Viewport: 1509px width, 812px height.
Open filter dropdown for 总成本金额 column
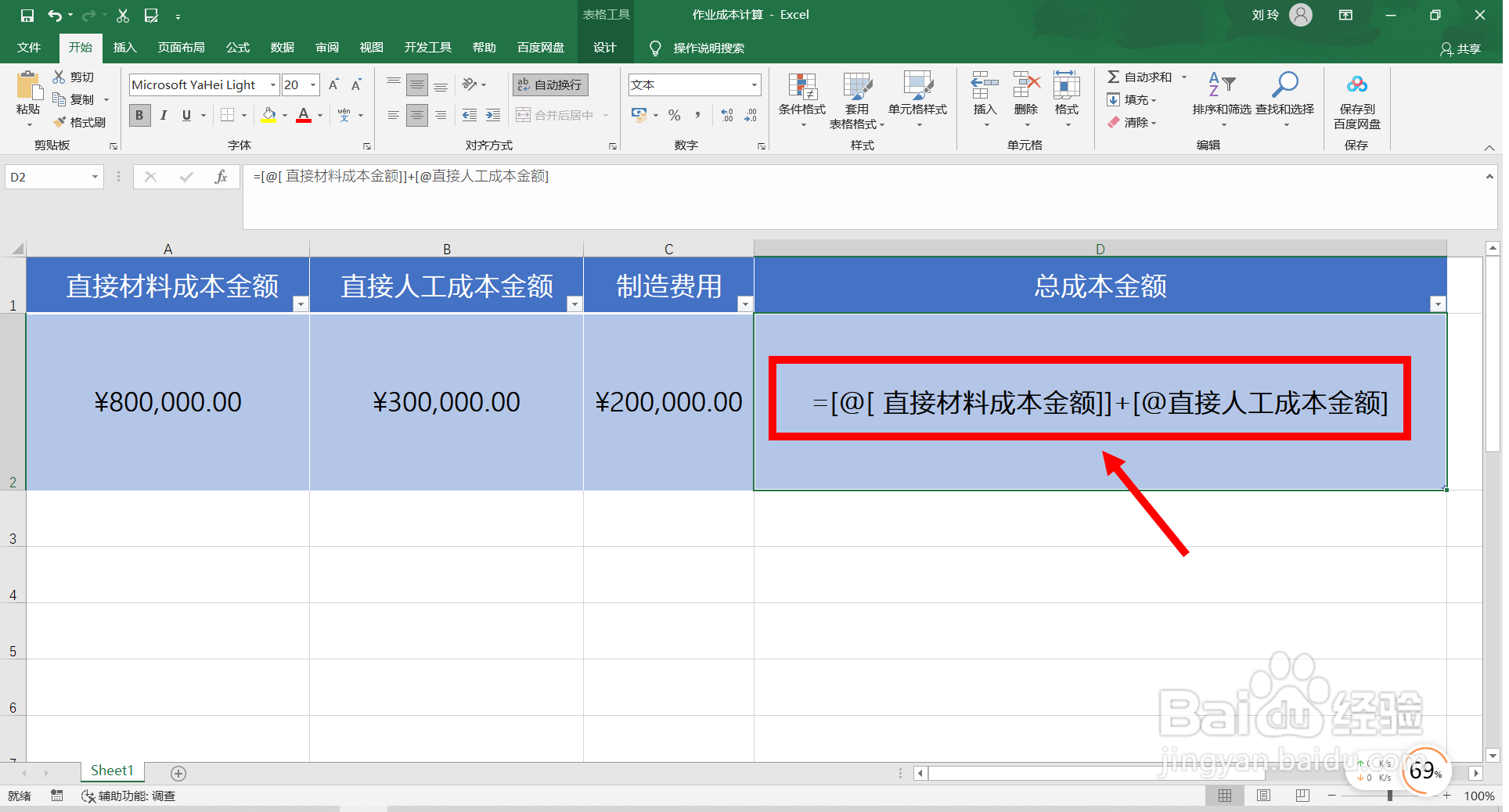tap(1438, 304)
